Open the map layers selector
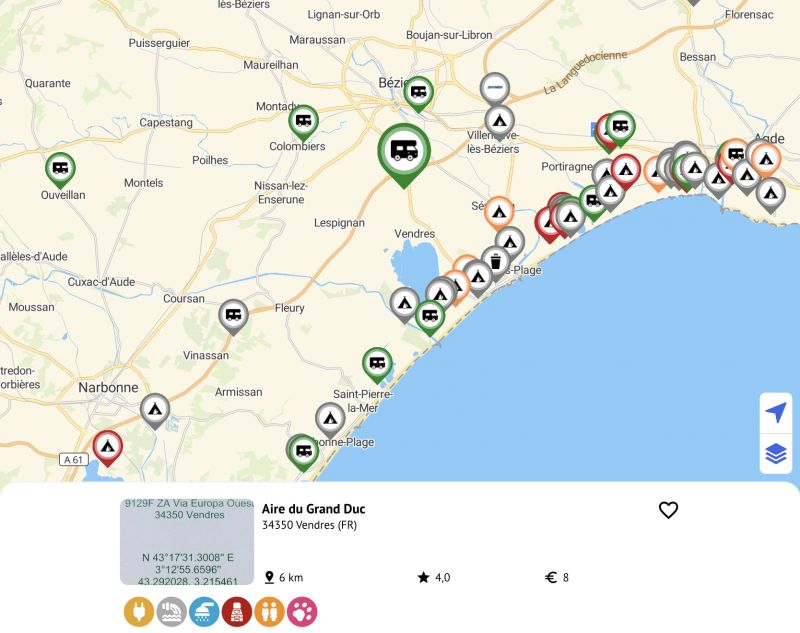 776,453
